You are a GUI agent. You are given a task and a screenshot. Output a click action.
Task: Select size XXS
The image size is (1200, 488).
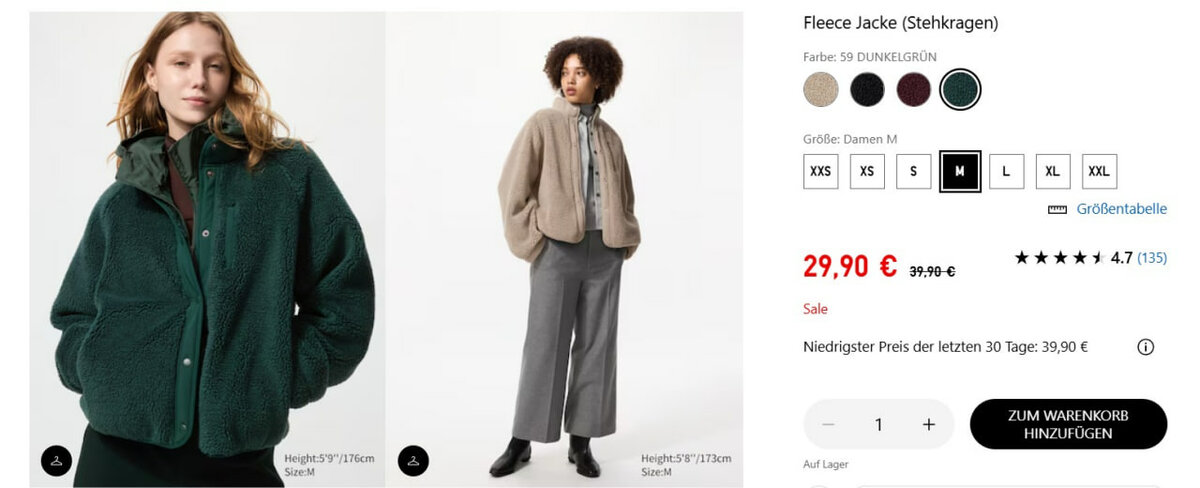click(820, 171)
